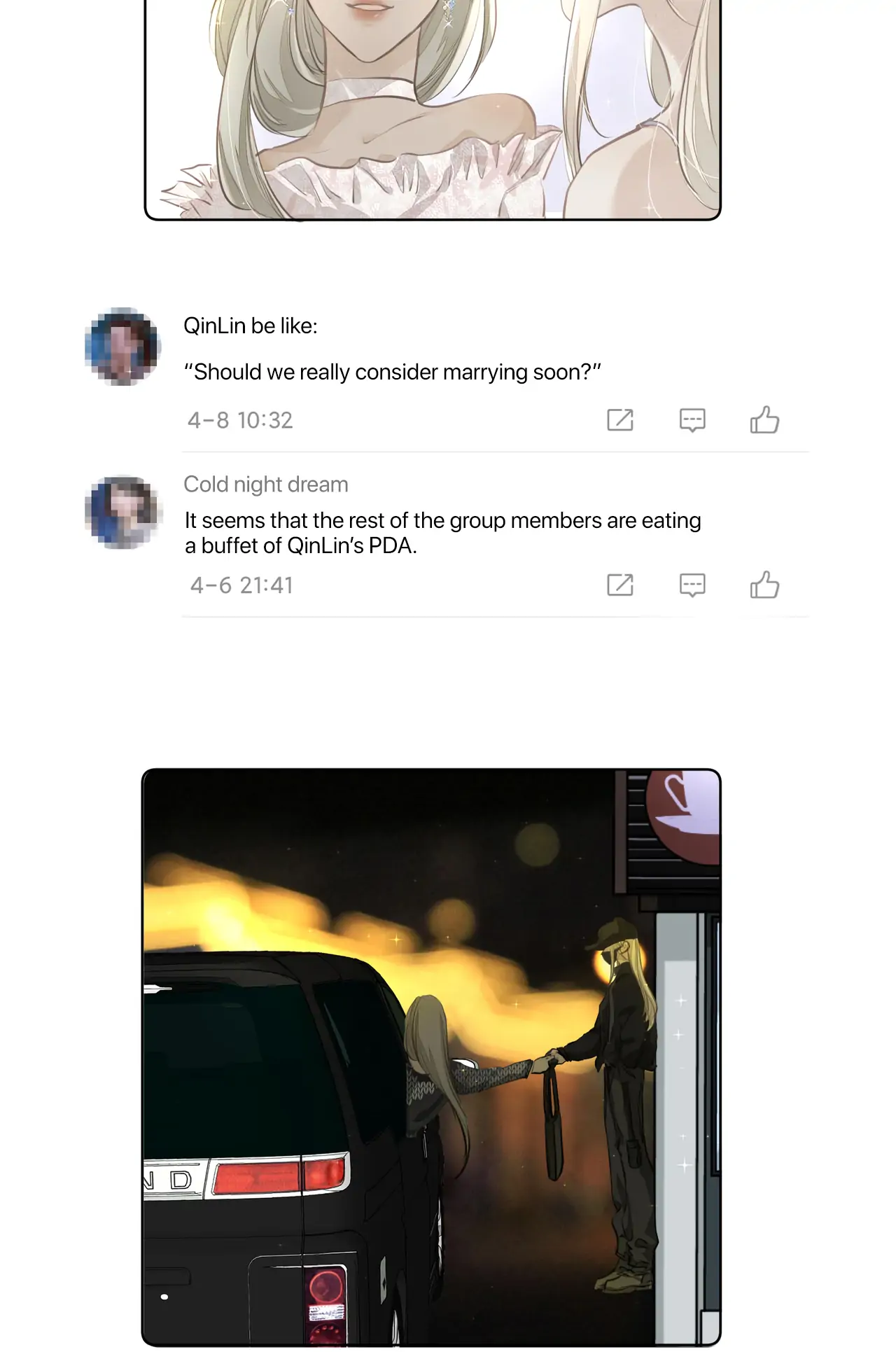Screen dimensions: 896x1352
Task: Select the 'QinLin be like:' comment text
Action: tap(251, 326)
